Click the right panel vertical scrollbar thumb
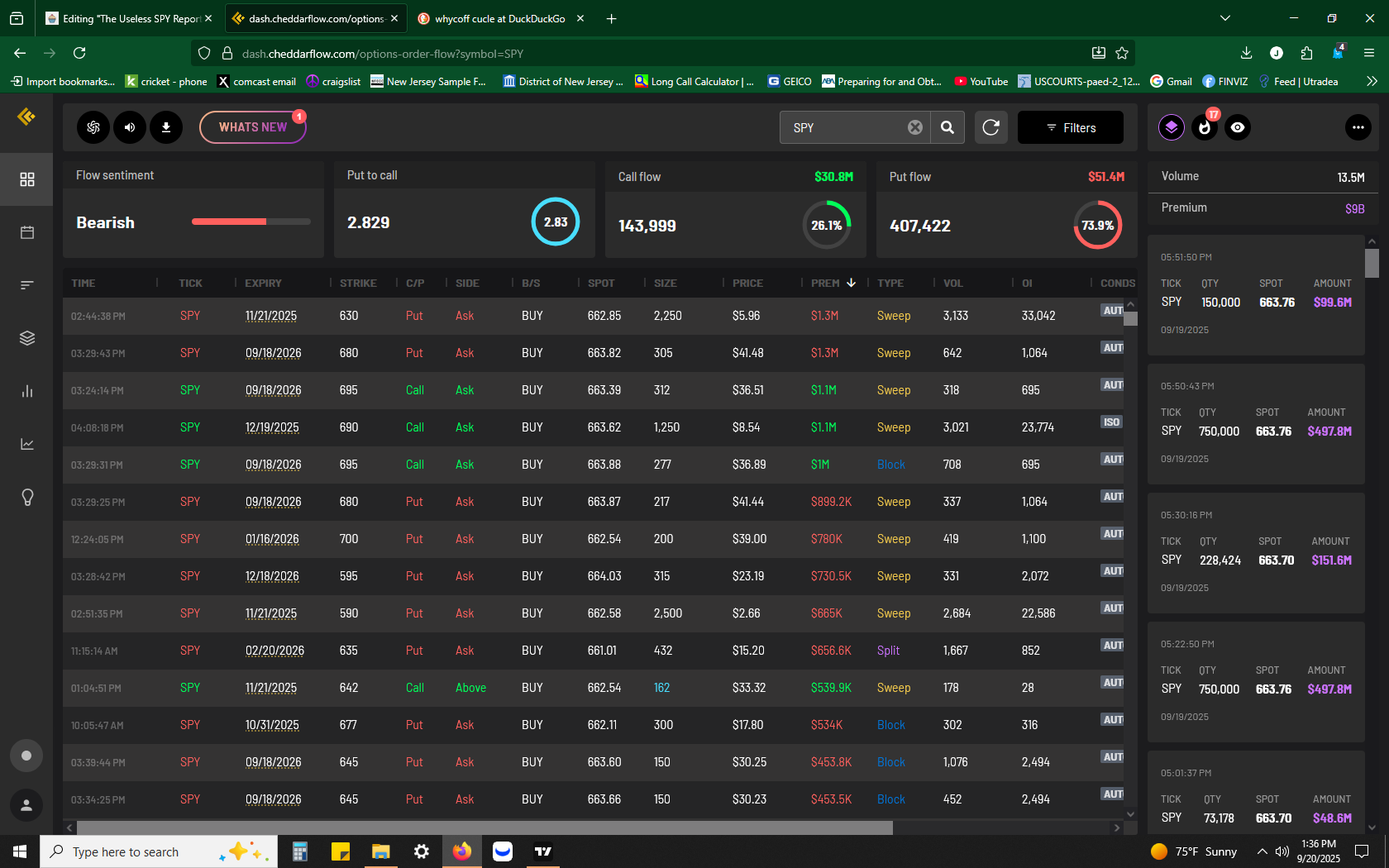The height and width of the screenshot is (868, 1389). pyautogui.click(x=1372, y=263)
